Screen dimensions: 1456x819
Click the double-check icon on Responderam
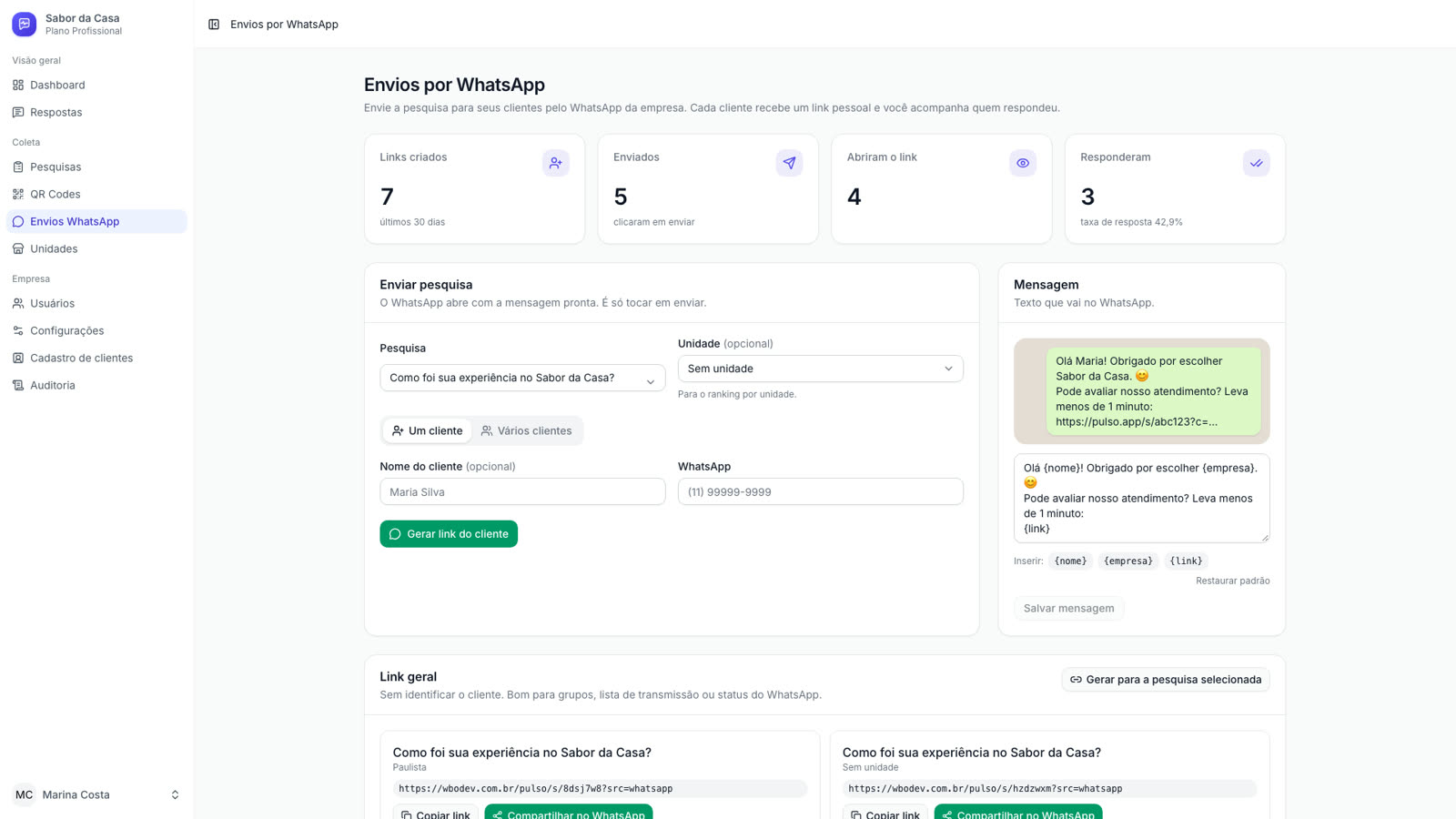tap(1256, 163)
